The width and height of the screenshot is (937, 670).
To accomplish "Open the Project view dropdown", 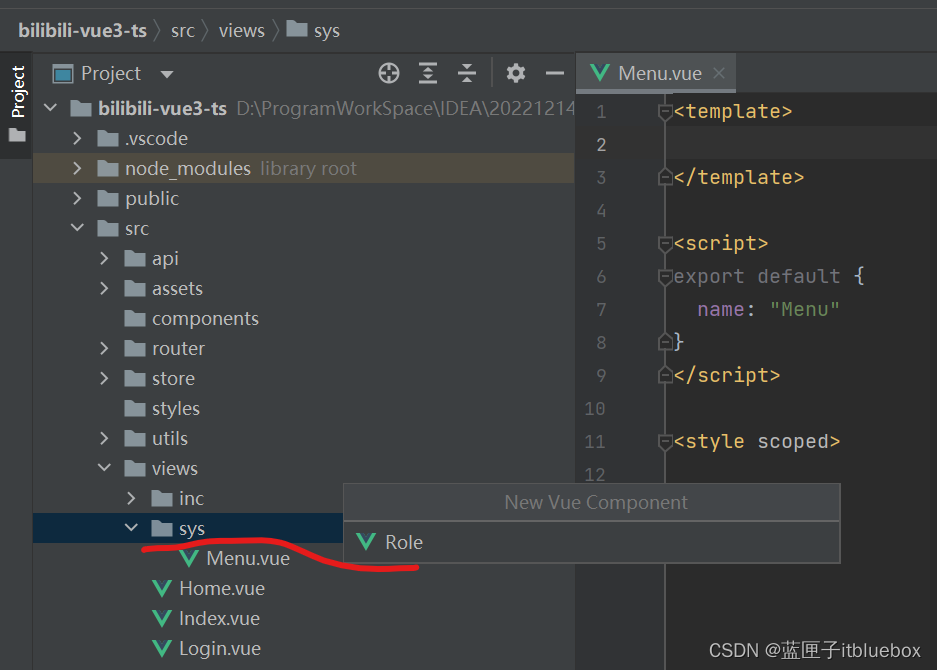I will click(167, 74).
